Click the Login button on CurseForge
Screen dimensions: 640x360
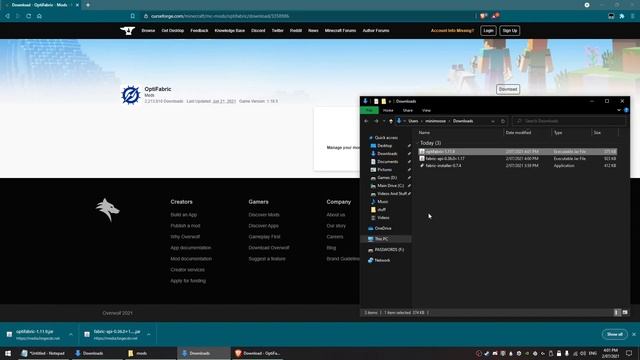(488, 31)
